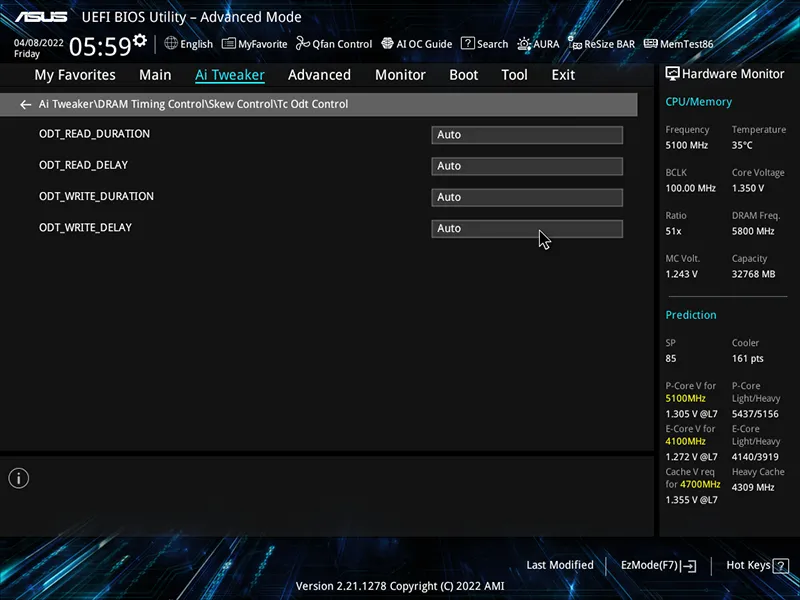800x600 pixels.
Task: Click the 5437/5156 P-Core Light/Heavy value
Action: tap(755, 414)
